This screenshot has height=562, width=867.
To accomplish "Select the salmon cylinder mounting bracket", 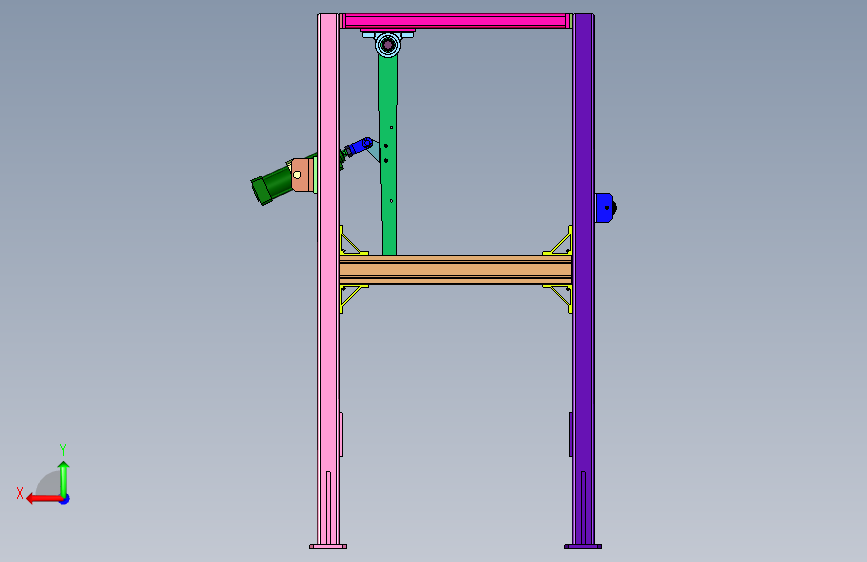I will pos(302,175).
